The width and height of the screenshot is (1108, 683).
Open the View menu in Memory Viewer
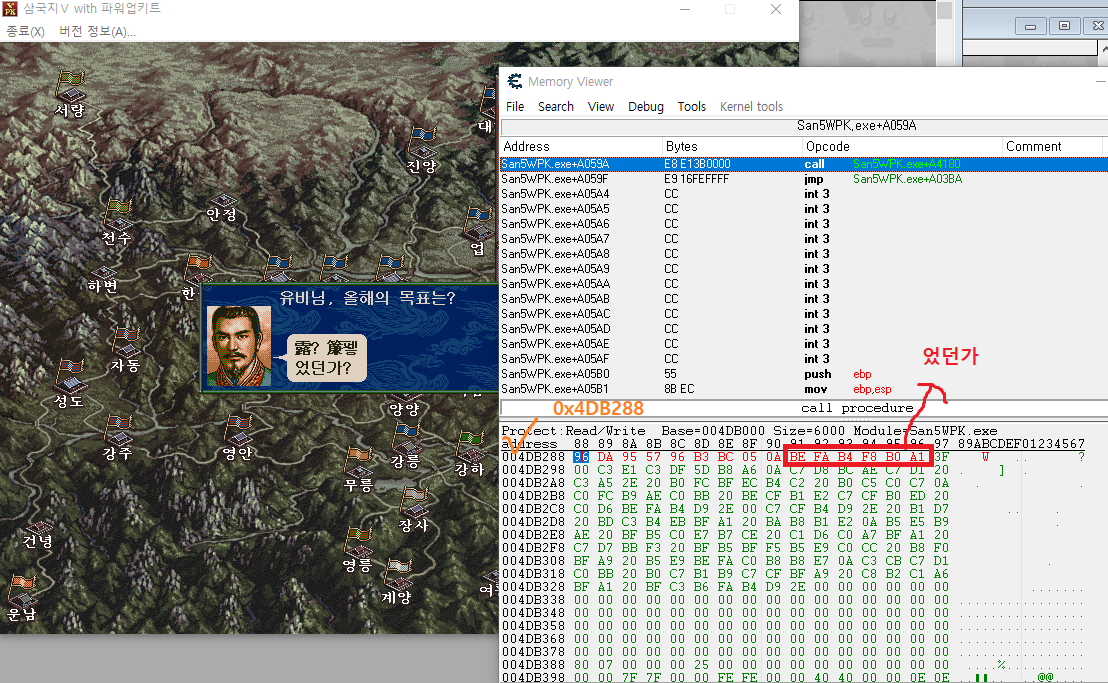coord(601,107)
